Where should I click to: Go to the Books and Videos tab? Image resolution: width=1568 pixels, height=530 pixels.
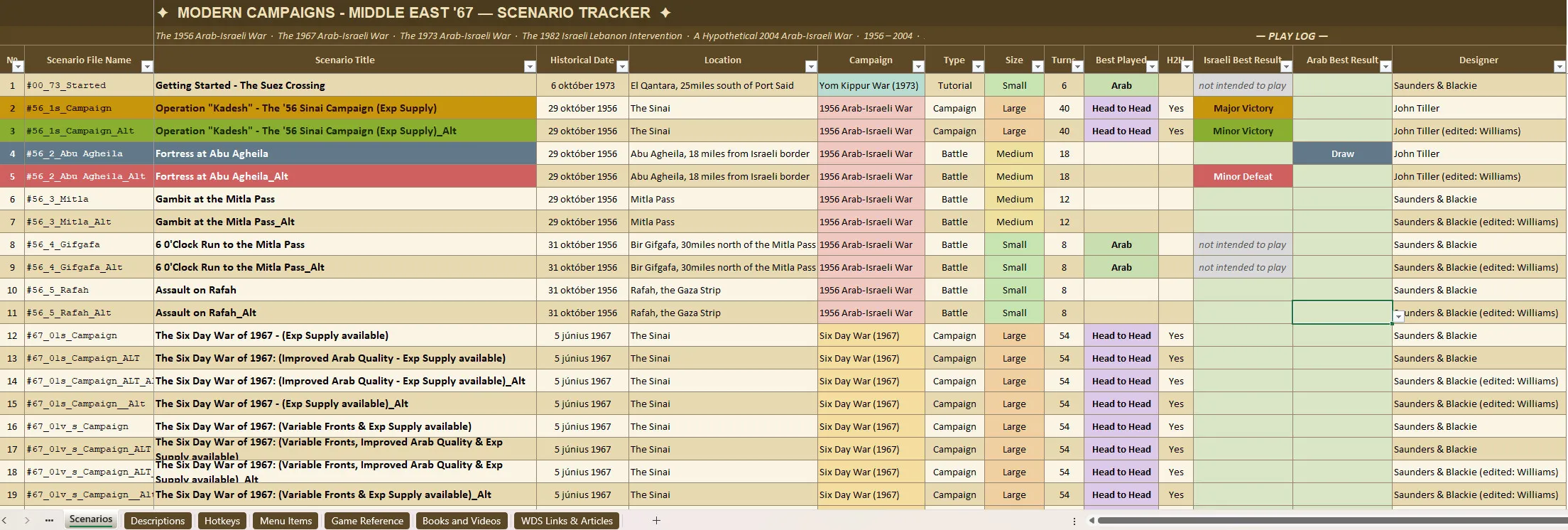point(462,521)
